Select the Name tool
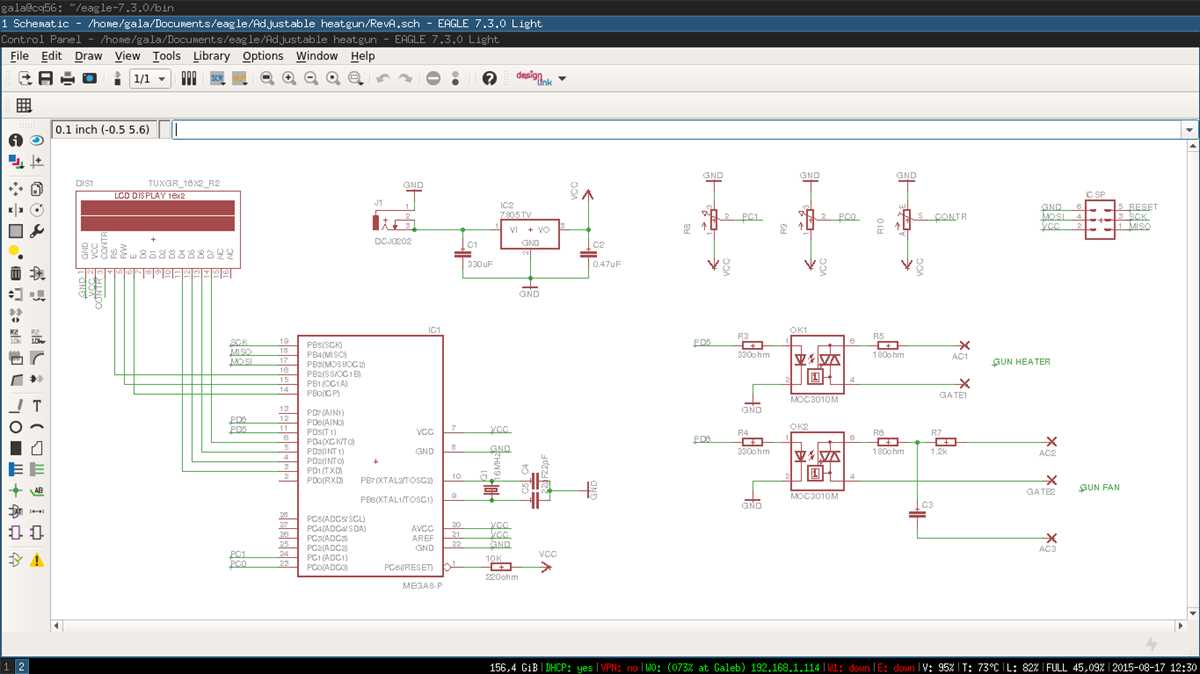Screen dimensions: 1200x674 point(16,335)
